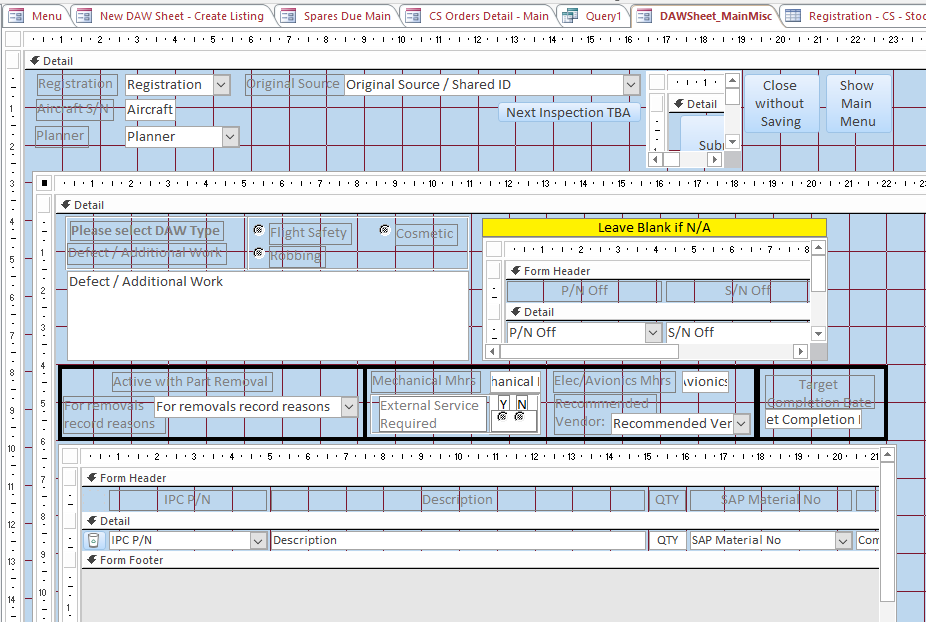Switch to the Query1 tab
Screen dimensions: 926x622
(594, 16)
